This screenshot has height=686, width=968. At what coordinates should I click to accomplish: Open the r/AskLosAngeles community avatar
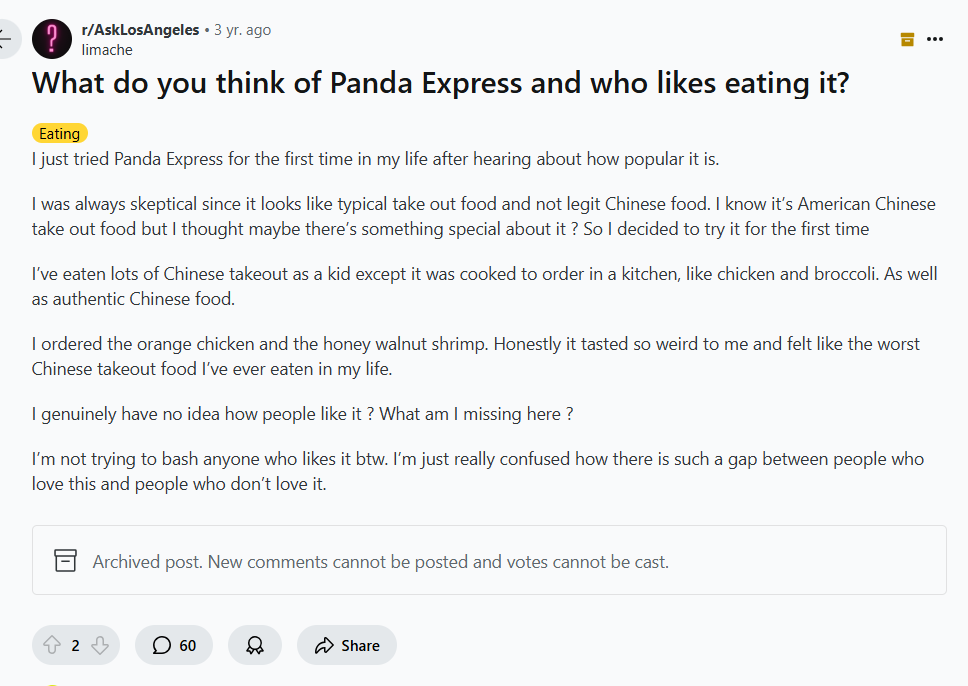coord(52,39)
